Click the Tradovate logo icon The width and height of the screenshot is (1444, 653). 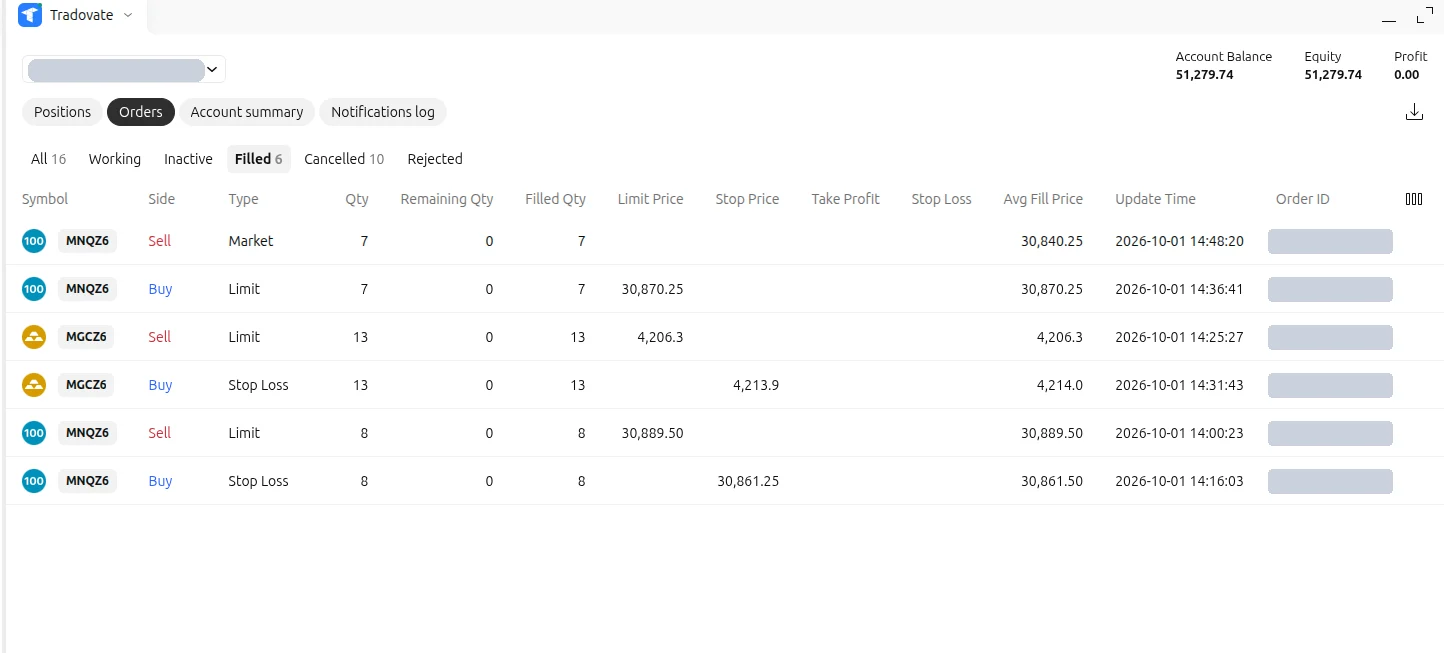click(x=30, y=15)
